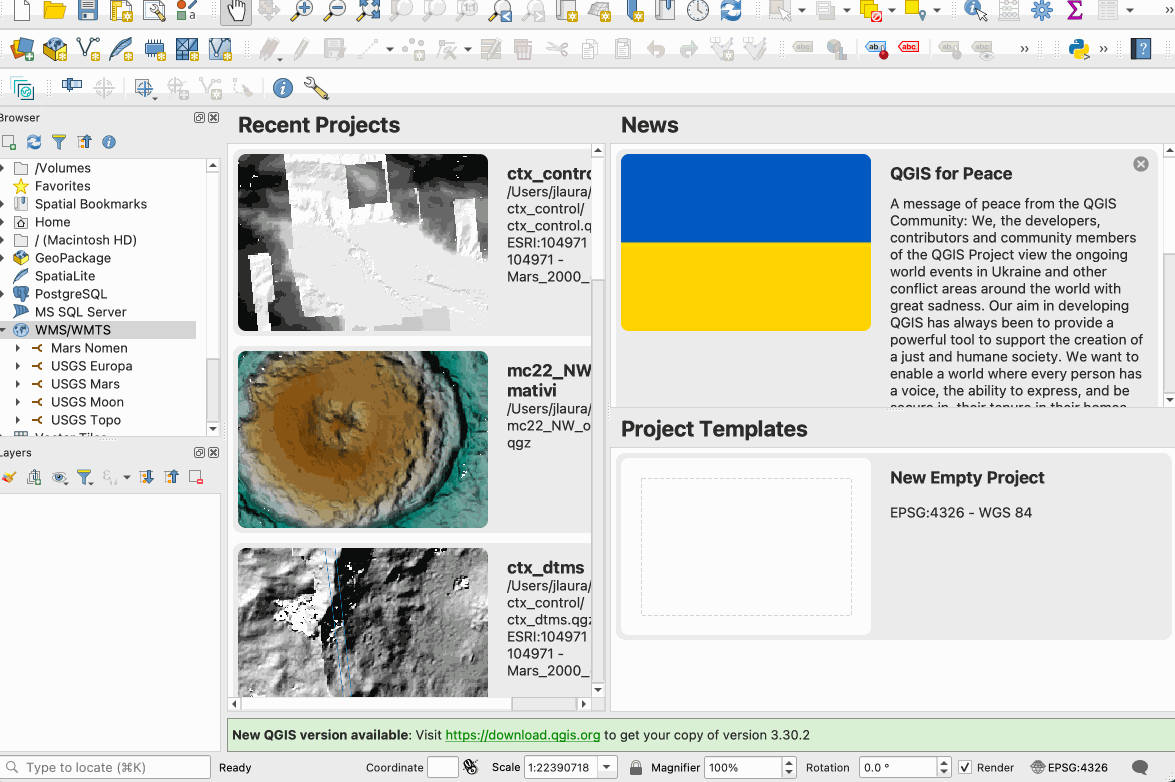Open Manage Map Themes eye in Layers panel
This screenshot has height=782, width=1175.
pyautogui.click(x=60, y=478)
